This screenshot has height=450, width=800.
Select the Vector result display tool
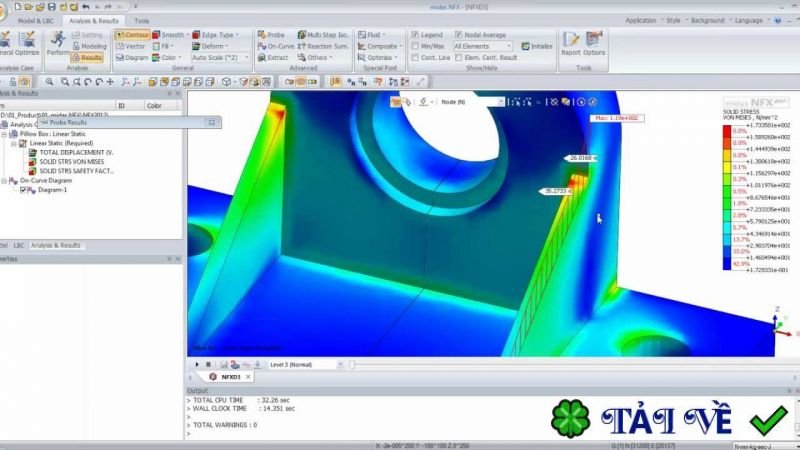131,46
